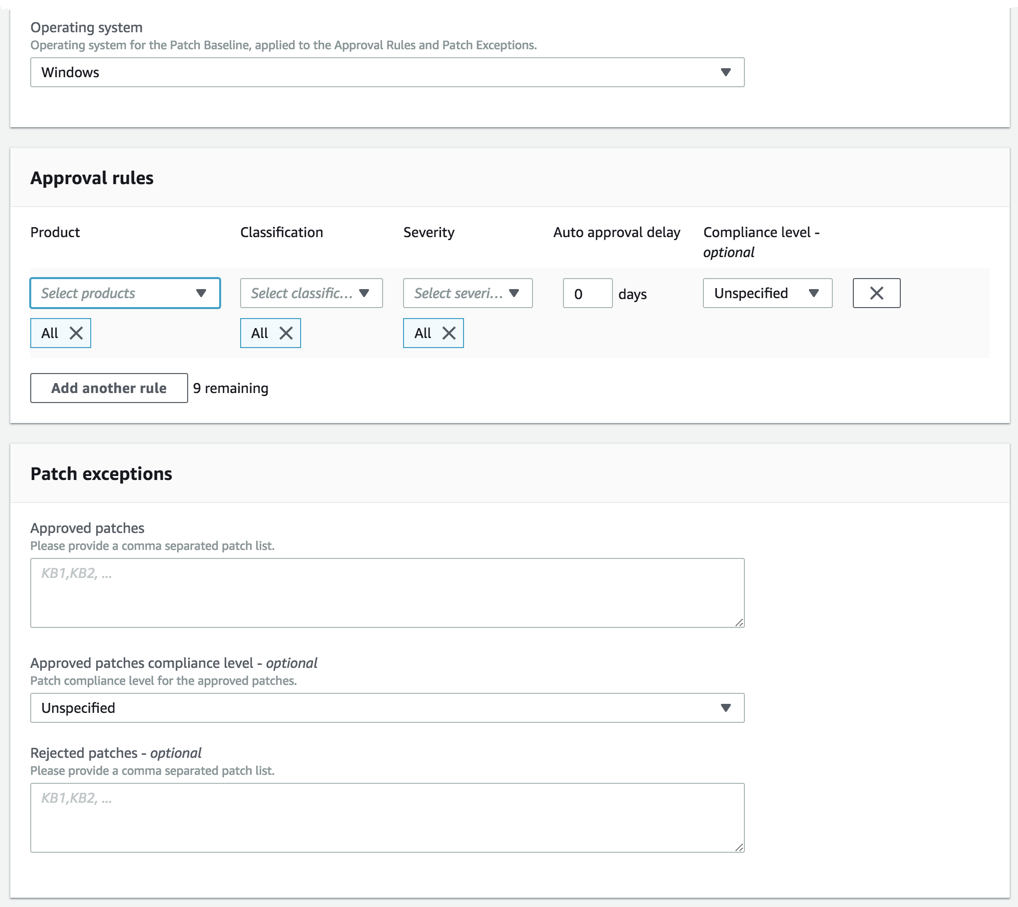Open the Operating system dropdown showing Windows
The width and height of the screenshot is (1018, 907).
click(x=387, y=72)
